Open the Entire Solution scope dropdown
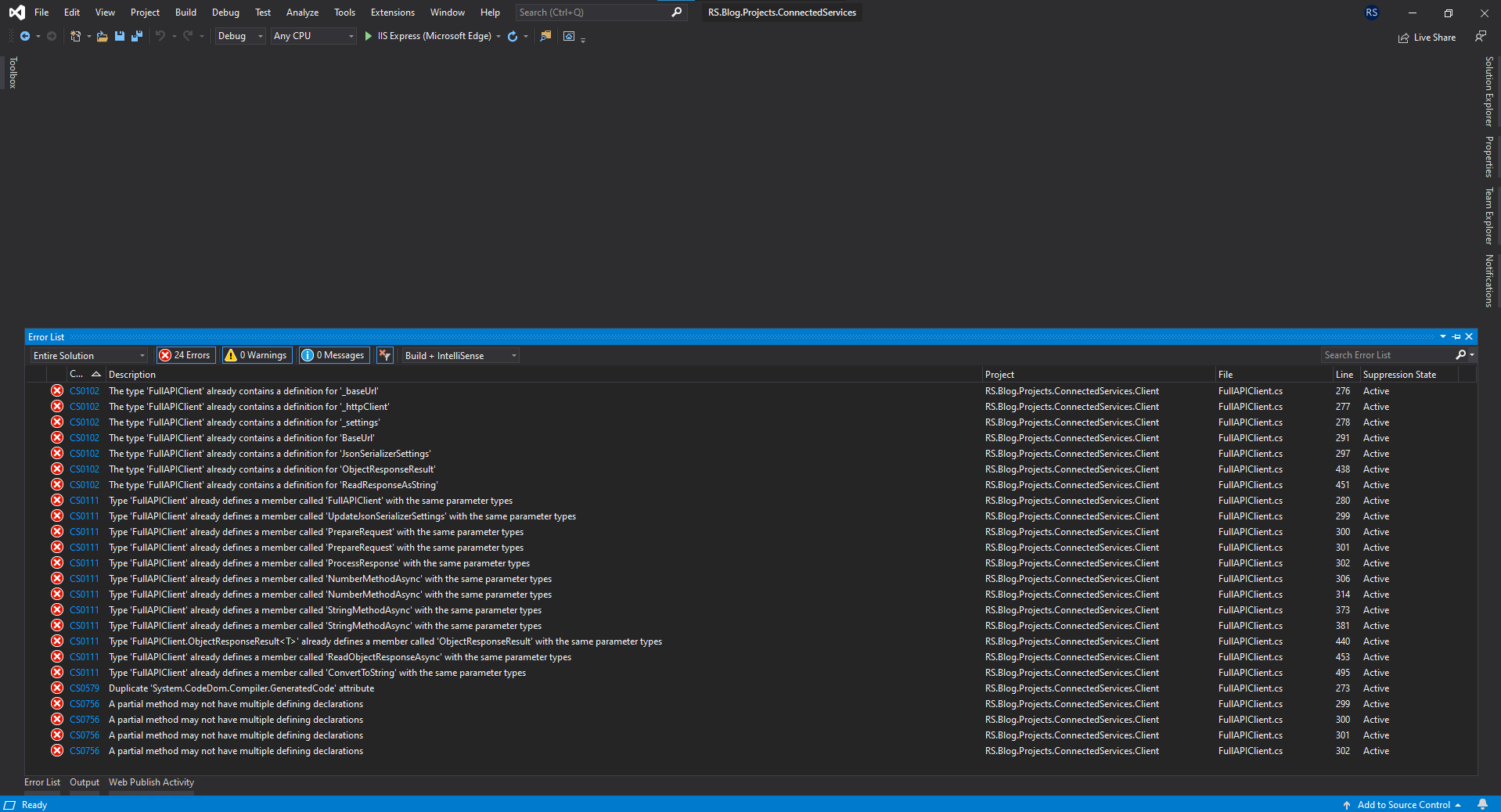1501x812 pixels. (89, 355)
